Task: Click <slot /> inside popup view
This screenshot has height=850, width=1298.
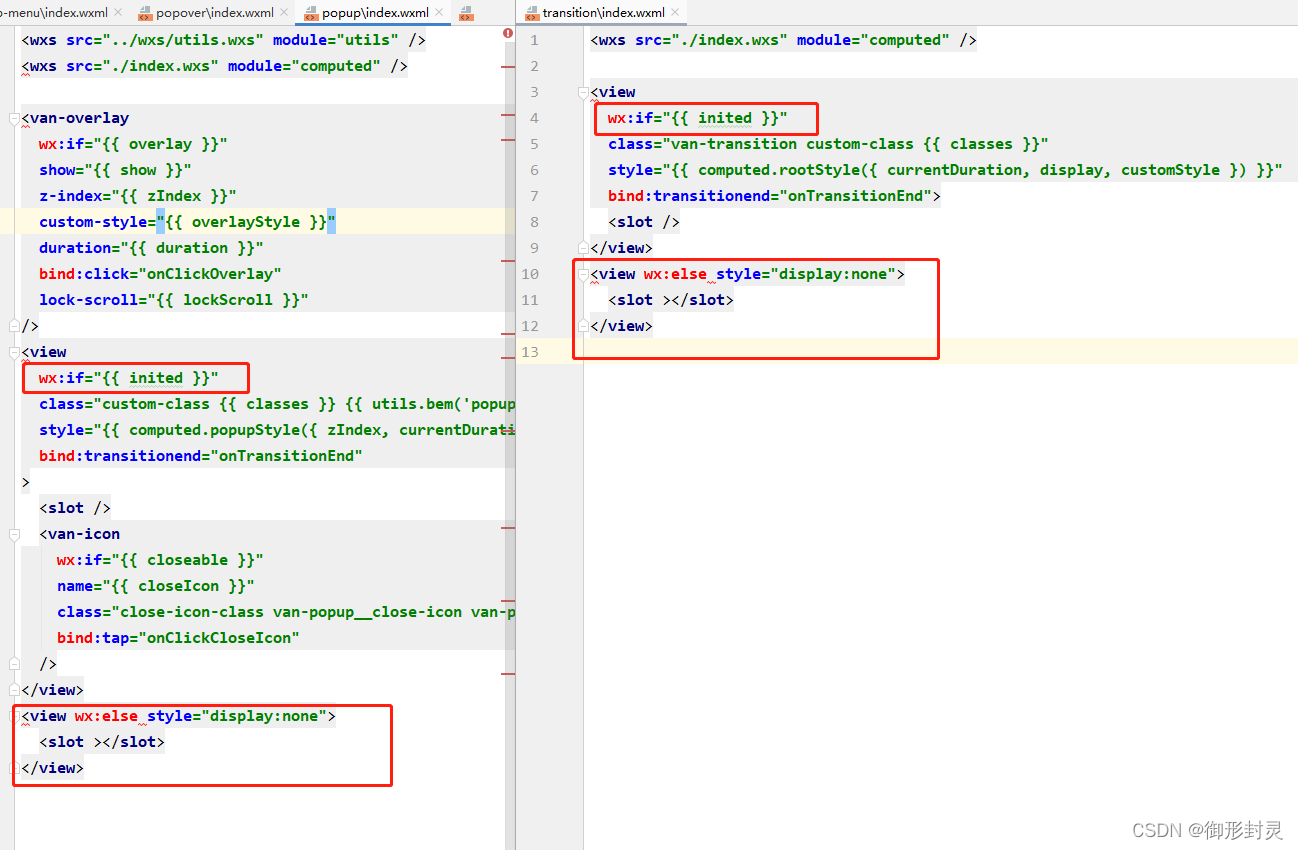Action: coord(75,508)
